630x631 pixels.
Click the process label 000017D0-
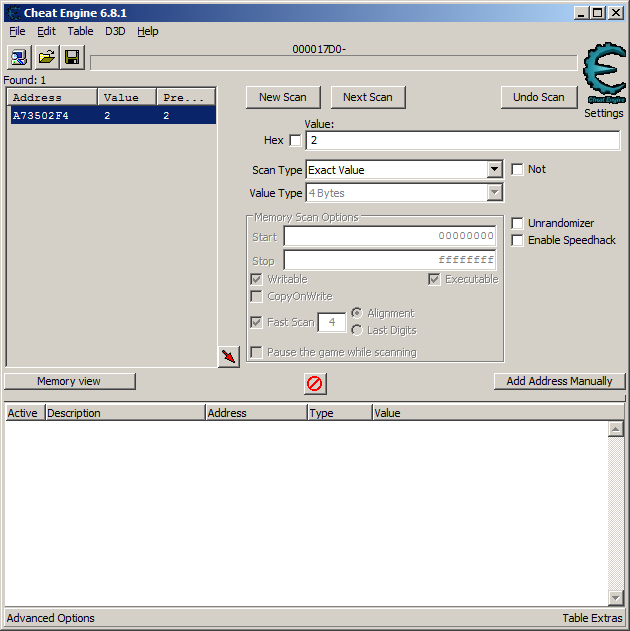tap(319, 49)
